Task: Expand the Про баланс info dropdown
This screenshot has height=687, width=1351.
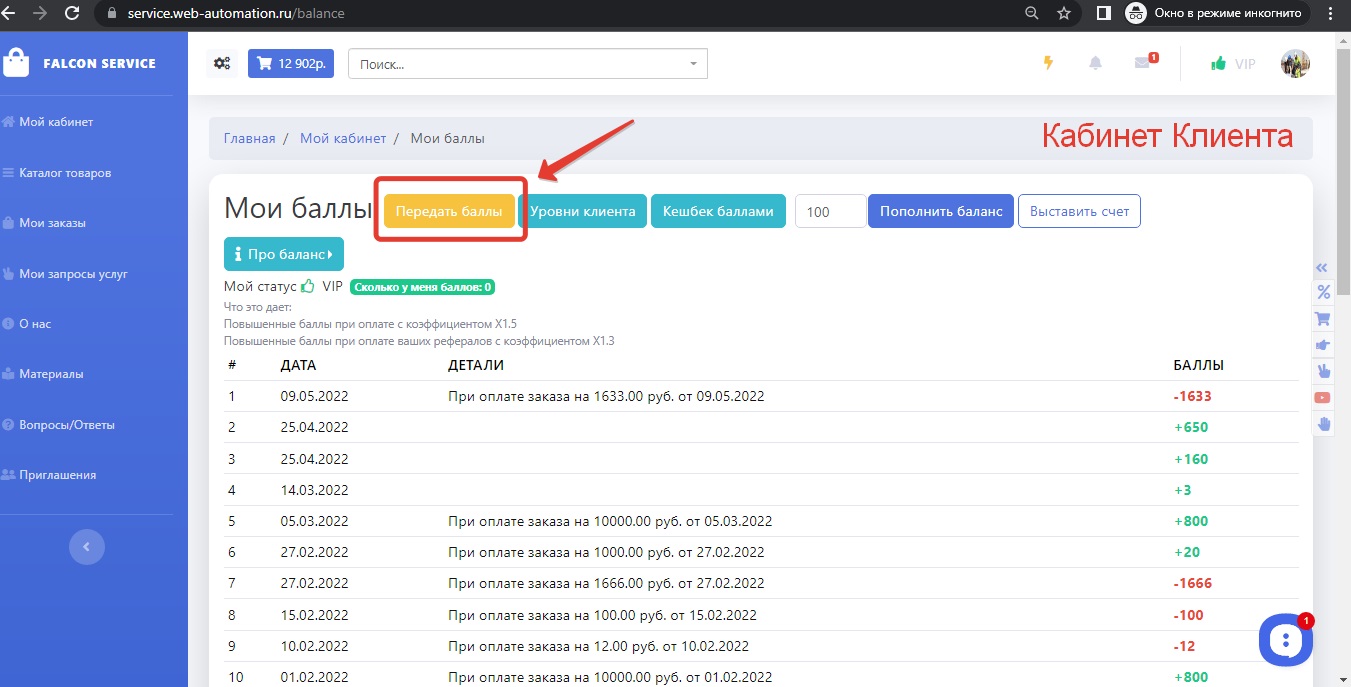Action: tap(284, 254)
